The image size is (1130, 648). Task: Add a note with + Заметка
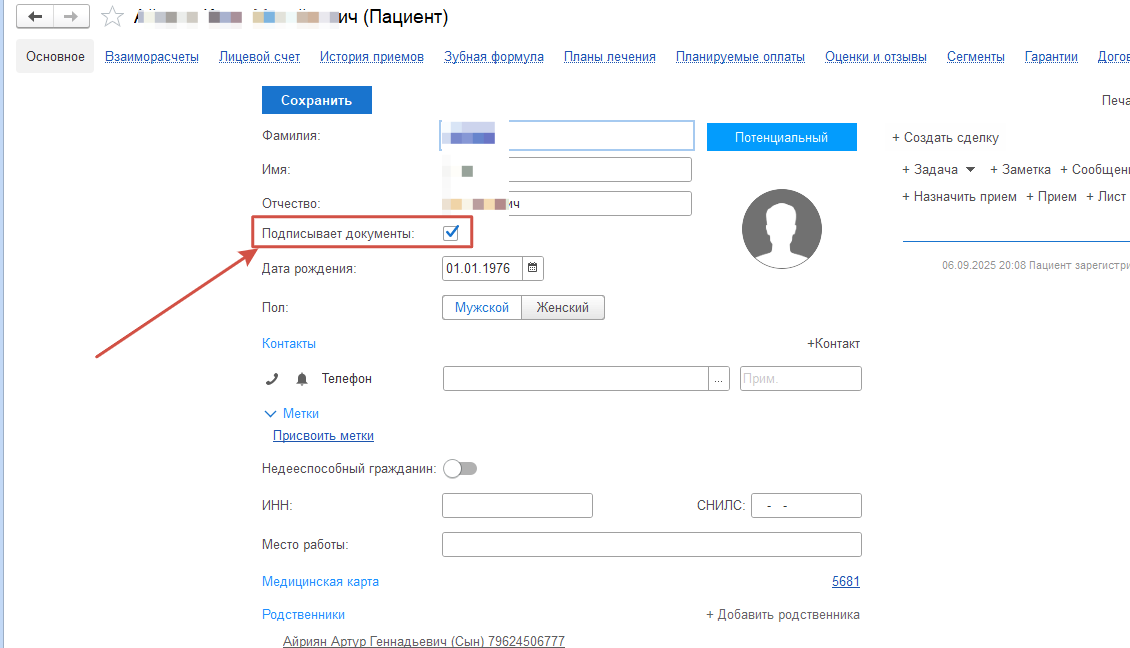point(1020,169)
